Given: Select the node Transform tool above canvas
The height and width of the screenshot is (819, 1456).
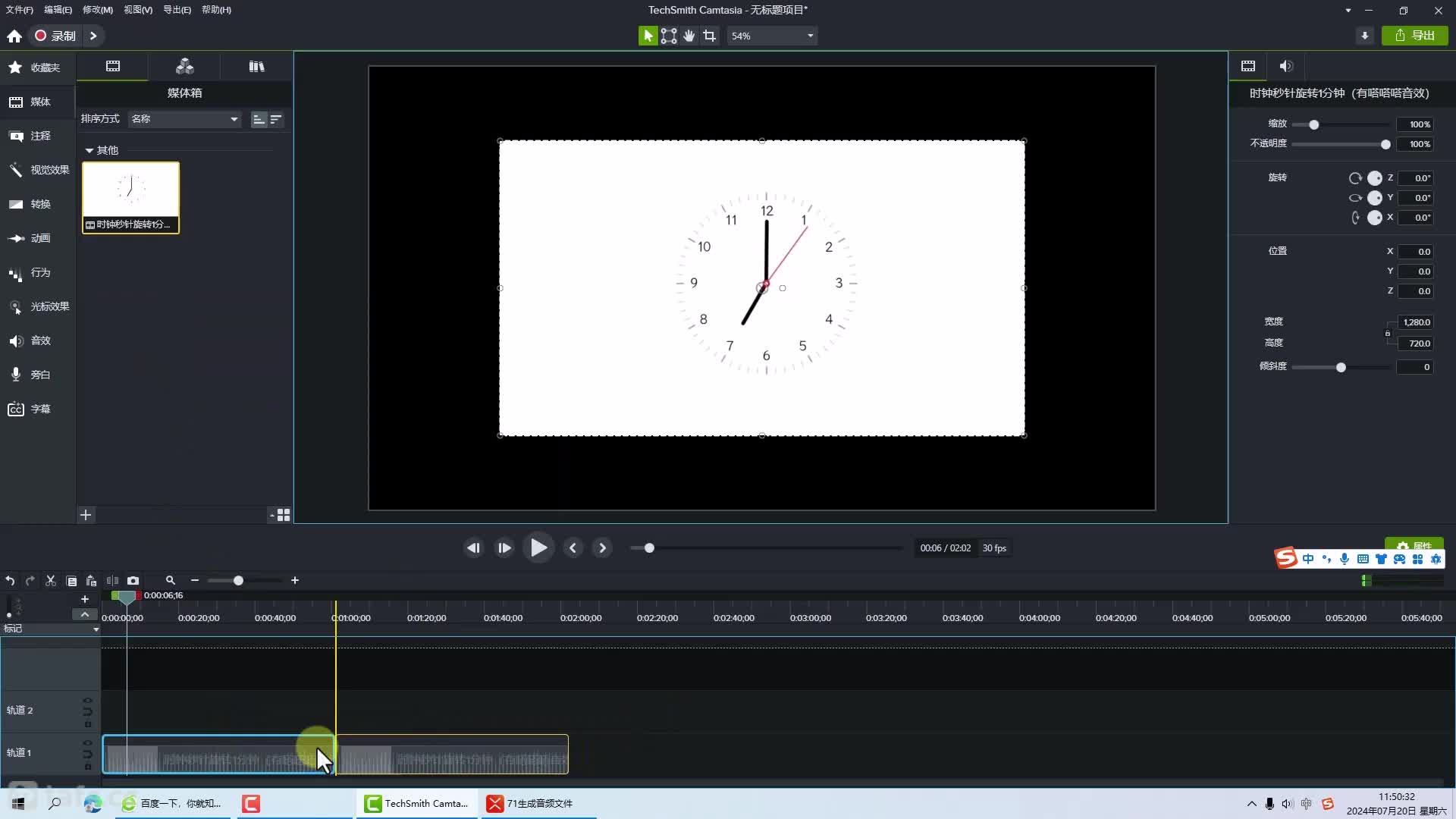Looking at the screenshot, I should [669, 36].
